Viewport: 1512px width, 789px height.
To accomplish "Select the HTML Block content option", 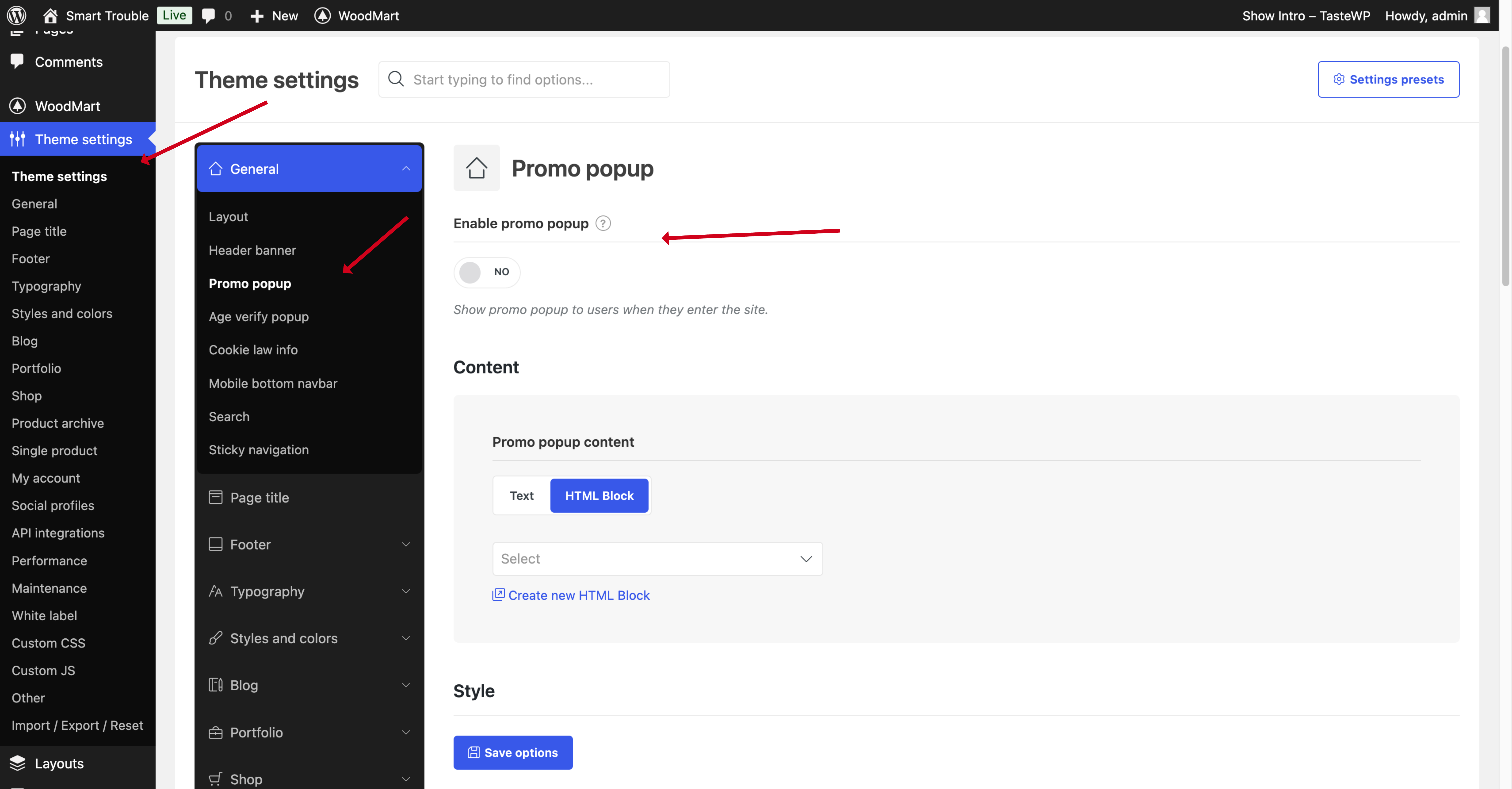I will point(599,495).
